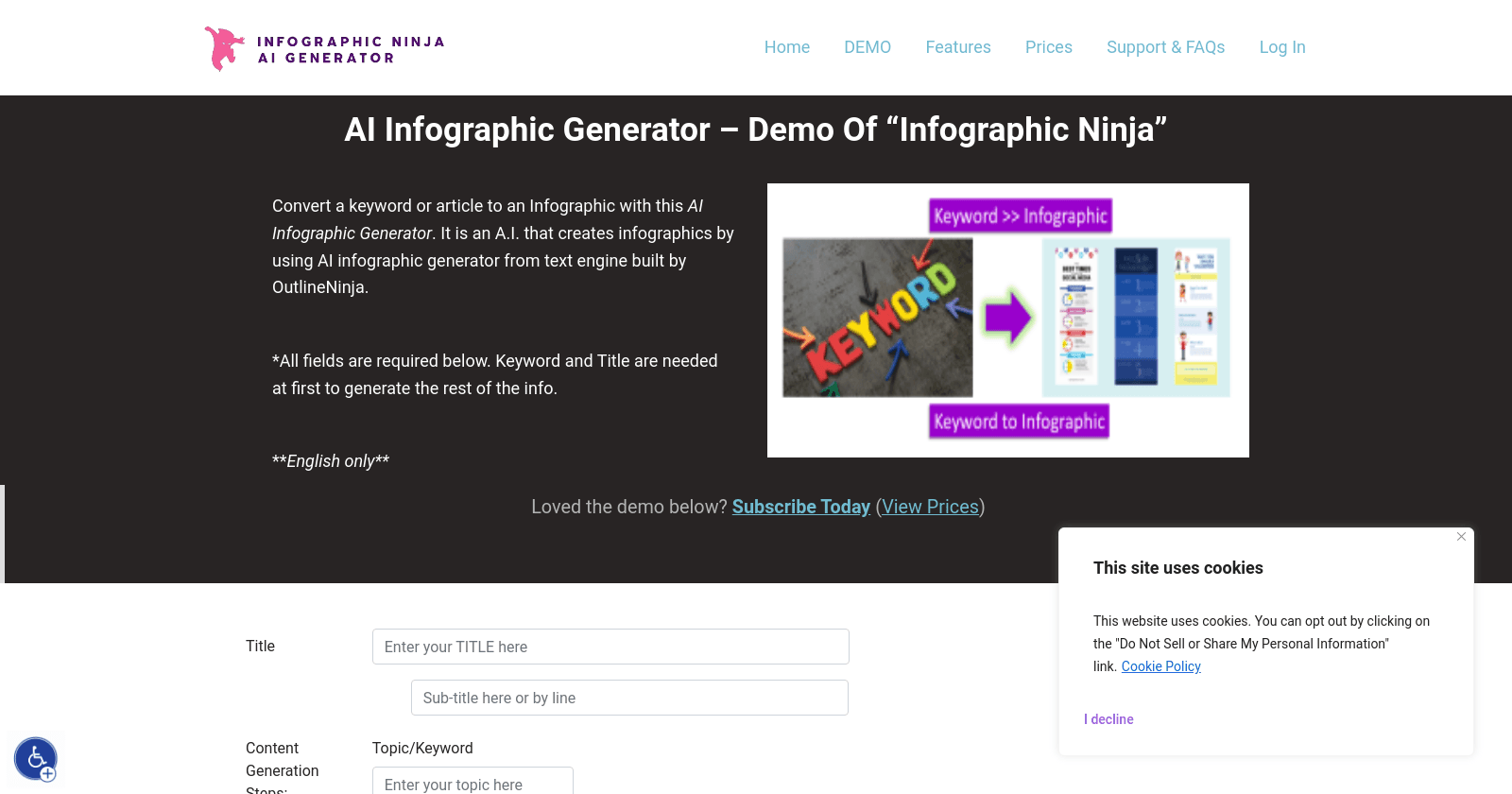Click the "Content Generation" label
Image resolution: width=1512 pixels, height=794 pixels.
[x=282, y=760]
